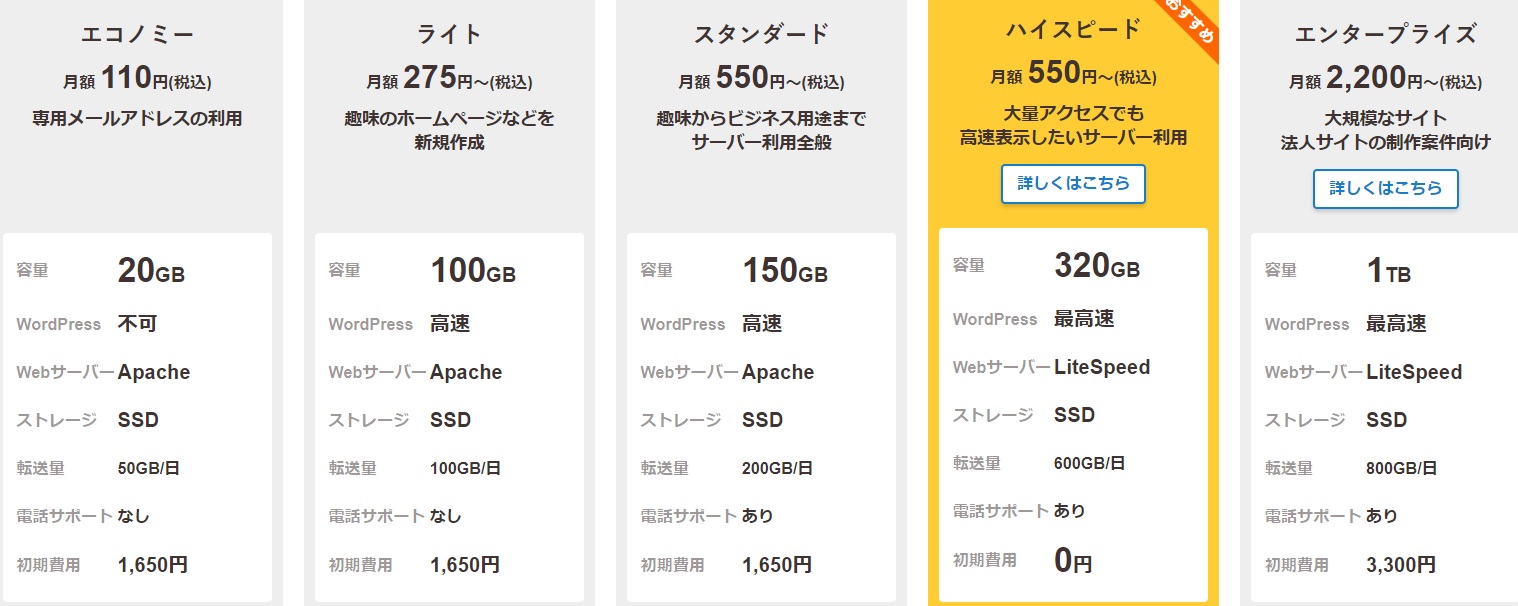Image resolution: width=1518 pixels, height=606 pixels.
Task: Select the エコノミー plan heading
Action: pos(137,35)
